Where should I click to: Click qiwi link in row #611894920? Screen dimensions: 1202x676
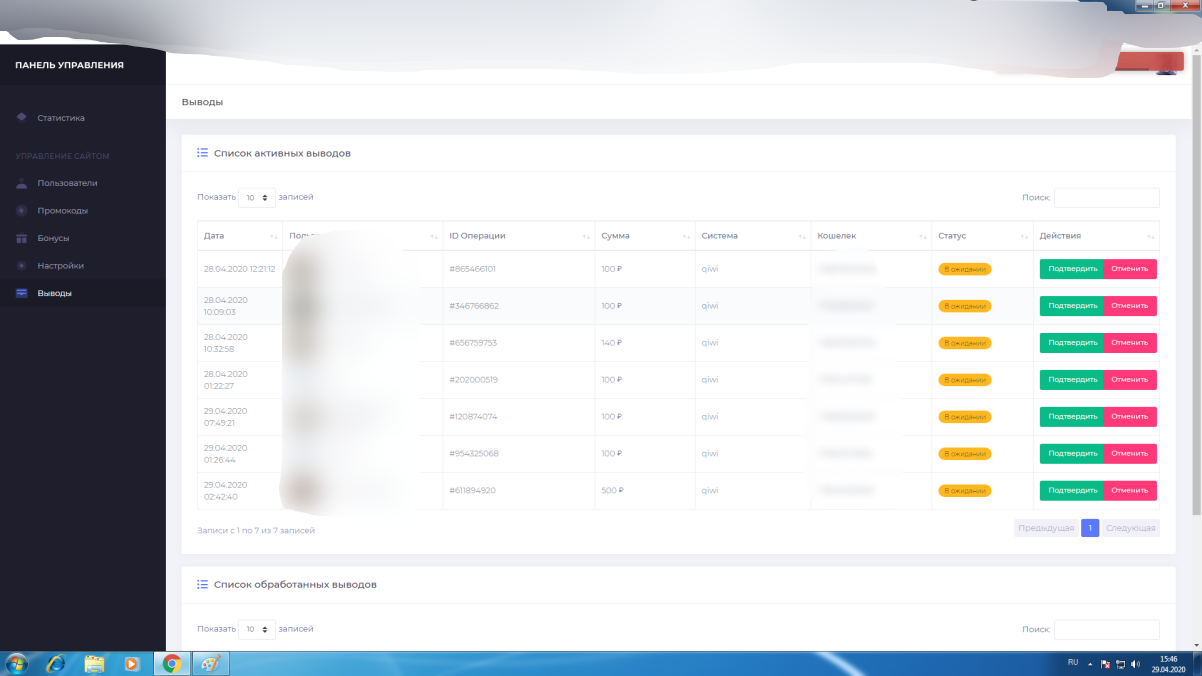[x=709, y=491]
